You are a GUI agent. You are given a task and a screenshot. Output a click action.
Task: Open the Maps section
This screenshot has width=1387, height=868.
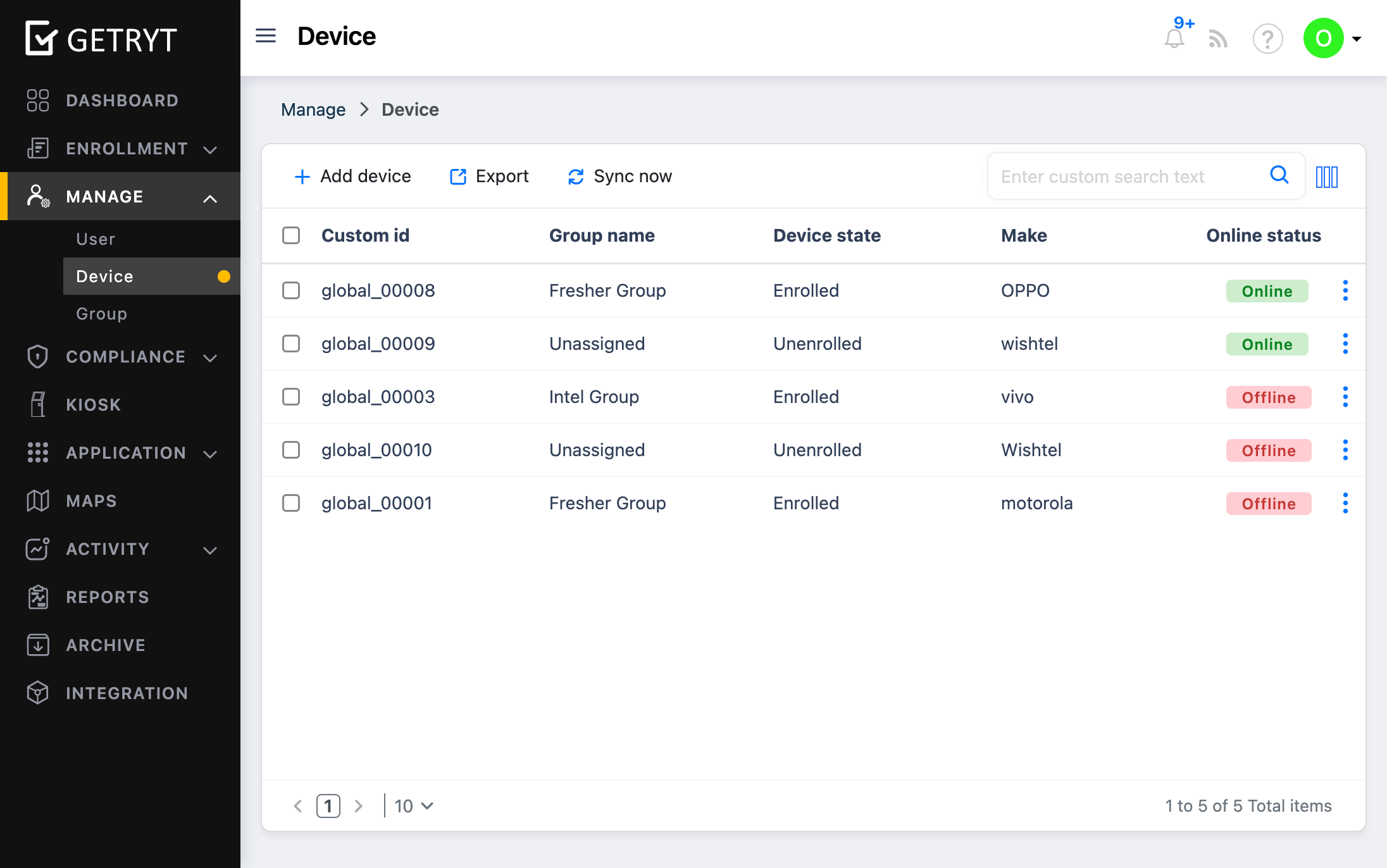(x=120, y=500)
